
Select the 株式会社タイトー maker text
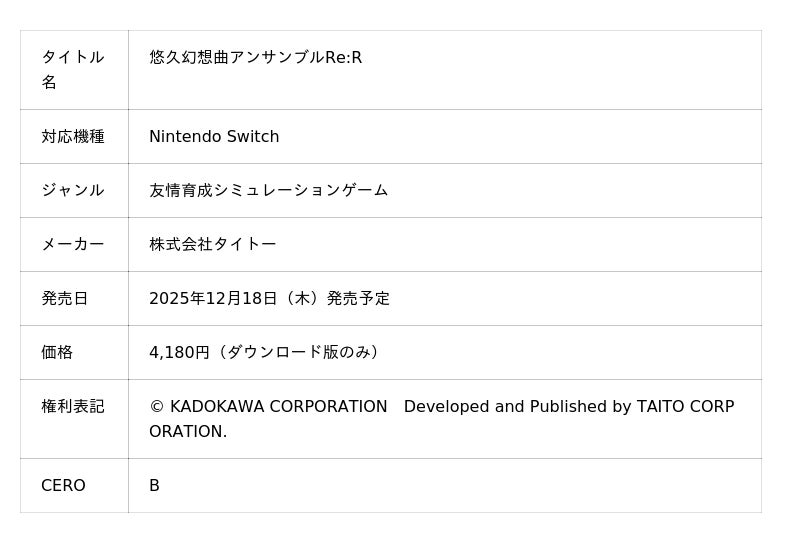coord(212,244)
